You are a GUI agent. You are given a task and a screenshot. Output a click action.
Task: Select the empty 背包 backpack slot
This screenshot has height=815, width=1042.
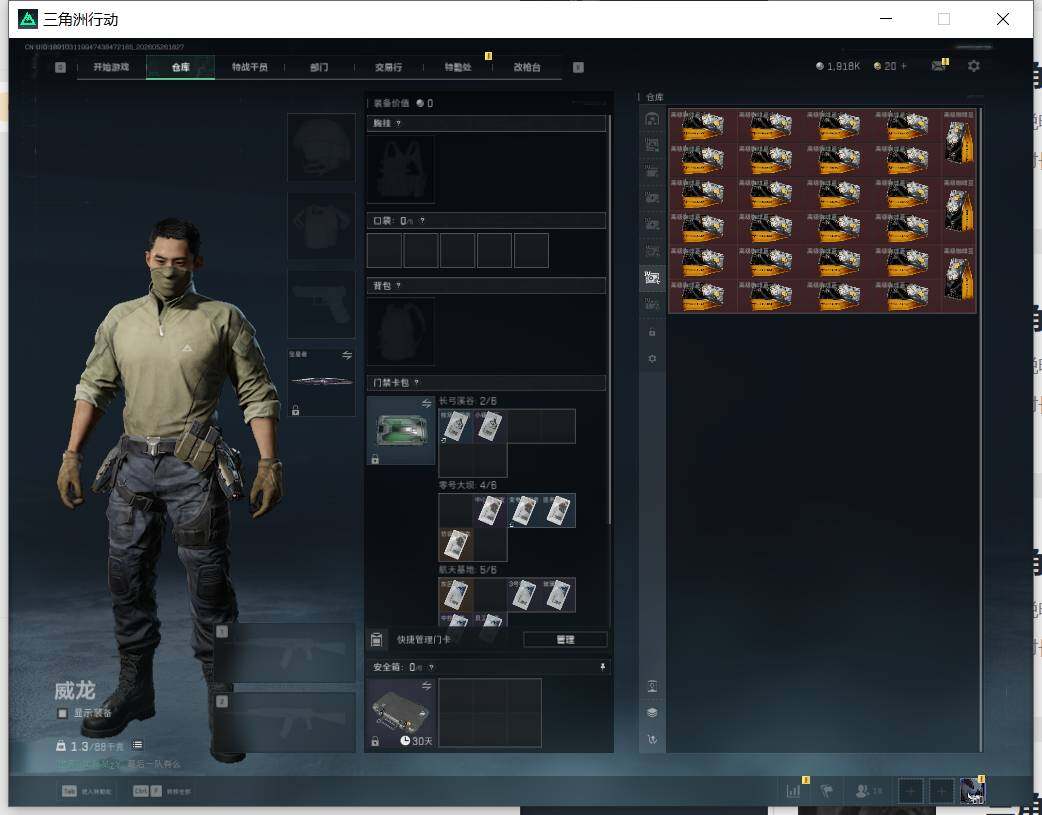pos(401,332)
